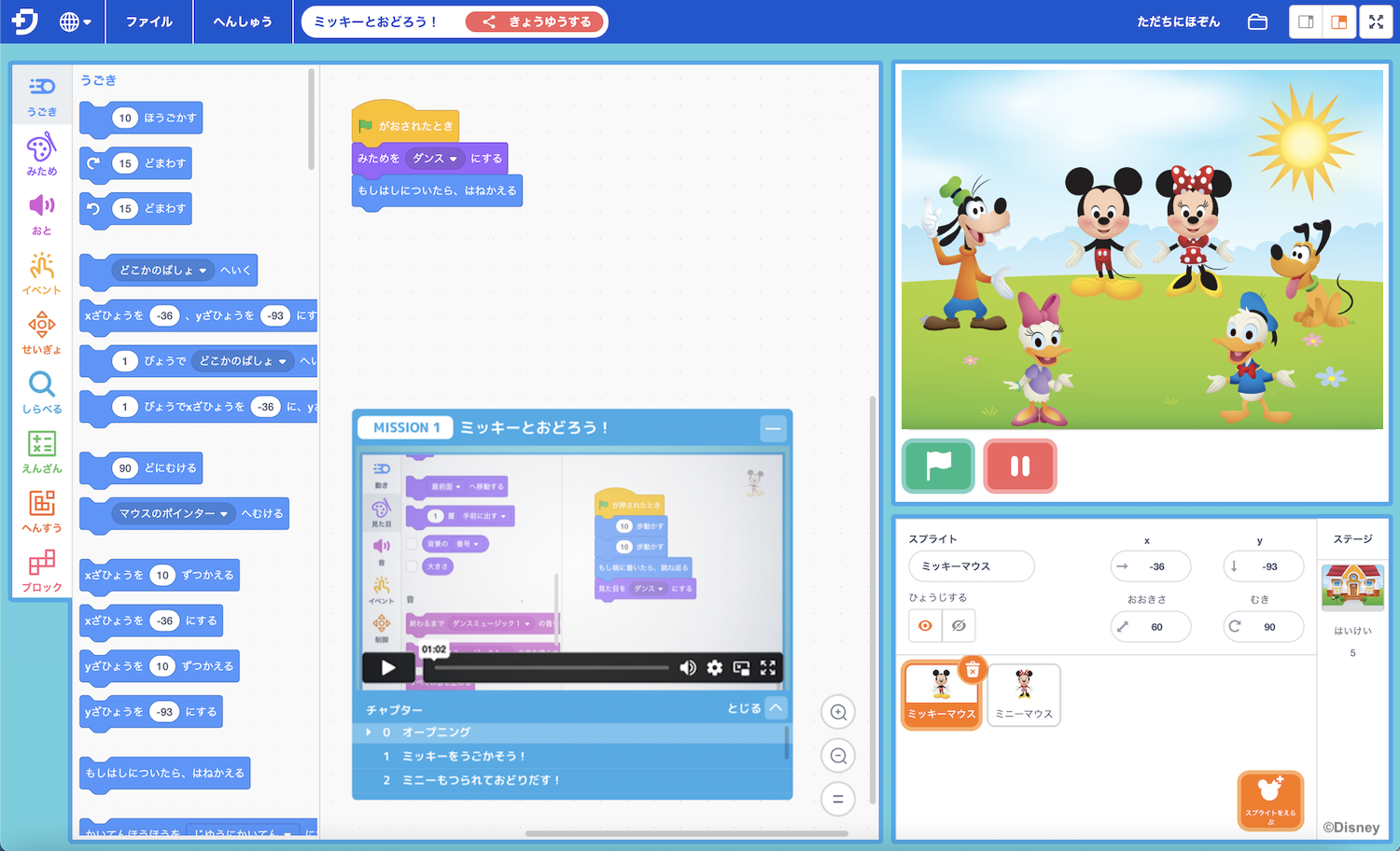Zoom in on the workspace
Image resolution: width=1400 pixels, height=851 pixels.
tap(838, 713)
